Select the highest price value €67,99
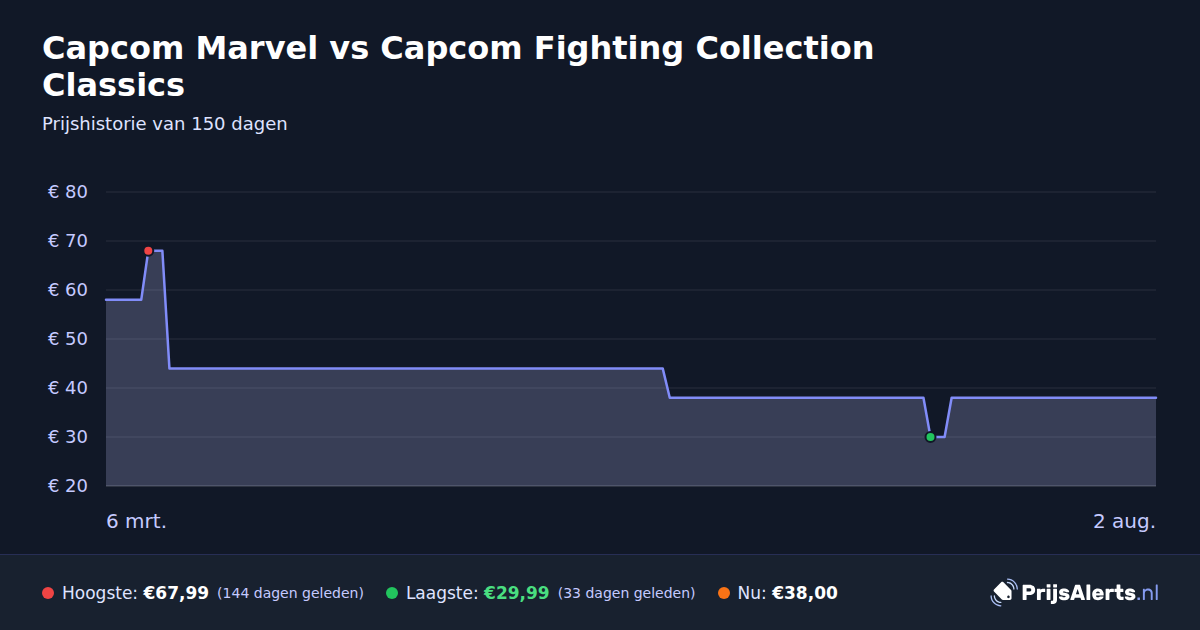Viewport: 1200px width, 630px height. [x=176, y=593]
